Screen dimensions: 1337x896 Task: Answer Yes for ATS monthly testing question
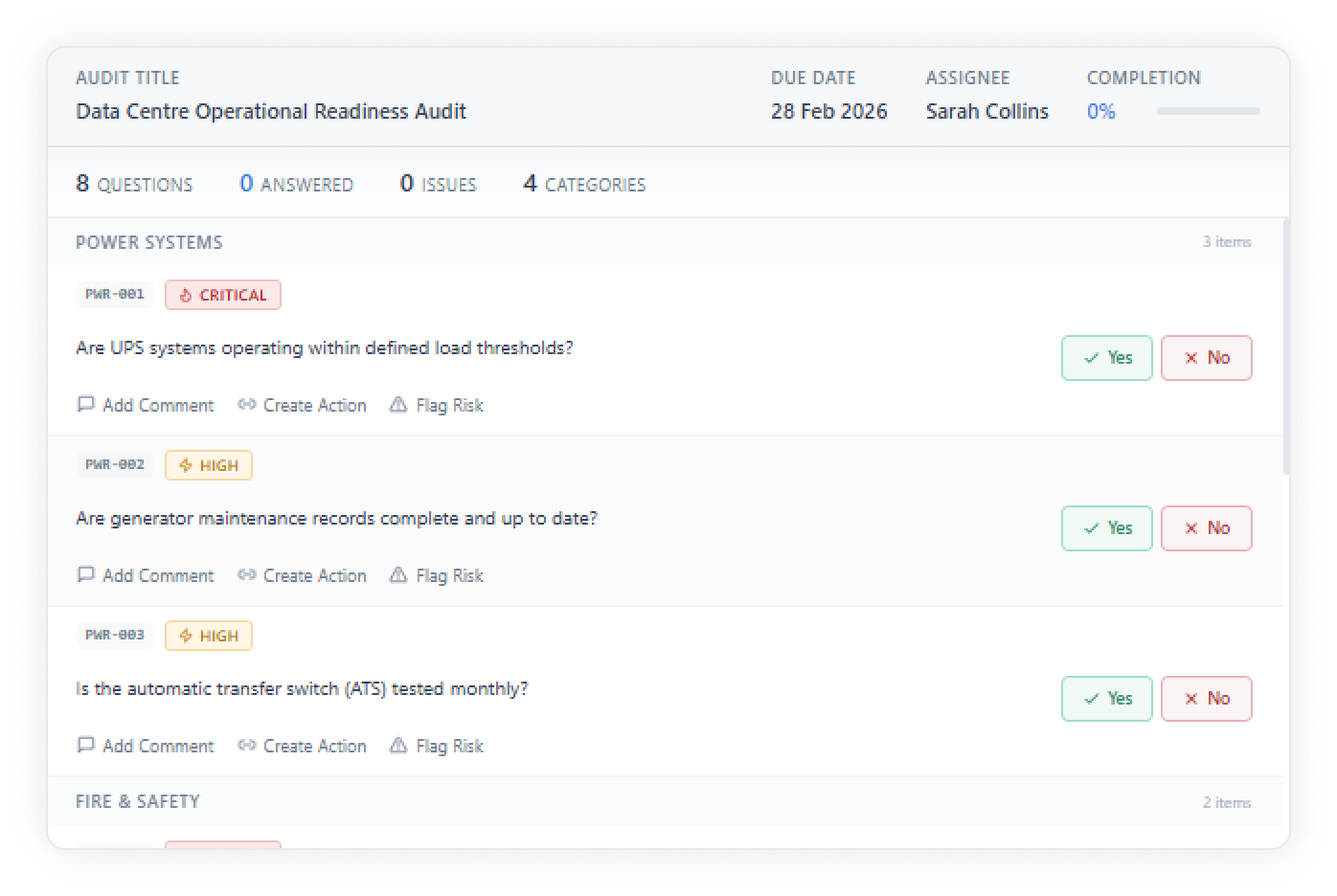pos(1106,699)
